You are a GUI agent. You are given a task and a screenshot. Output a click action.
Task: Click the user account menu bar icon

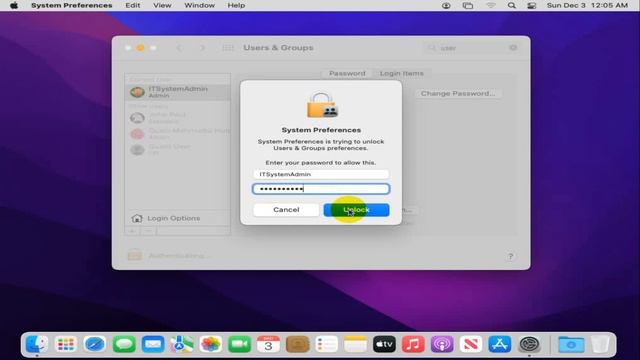tap(446, 5)
